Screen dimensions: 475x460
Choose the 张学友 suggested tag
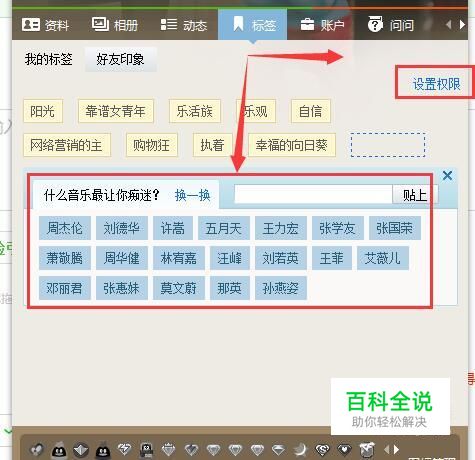[338, 228]
